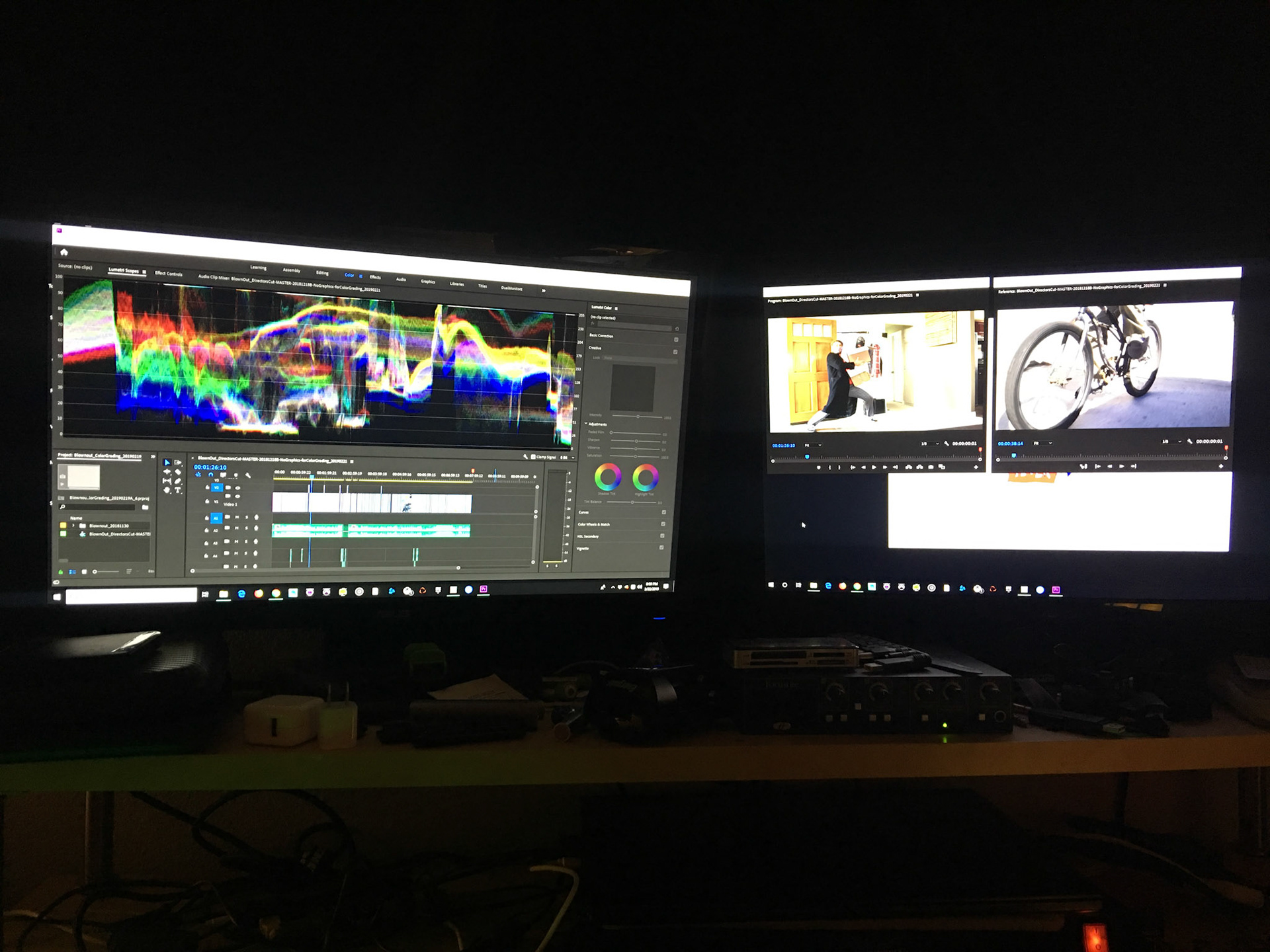Open the Audio workspace tab
This screenshot has height=952, width=1270.
401,280
